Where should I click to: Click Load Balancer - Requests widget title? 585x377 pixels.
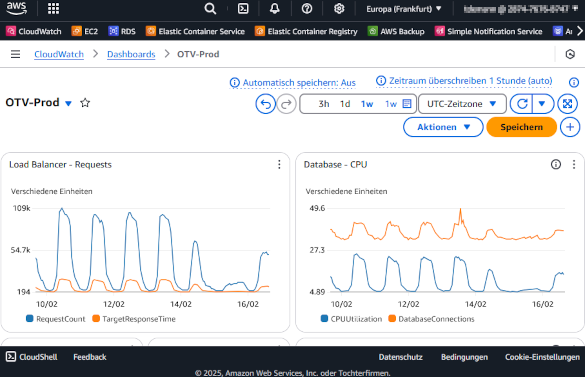(60, 165)
